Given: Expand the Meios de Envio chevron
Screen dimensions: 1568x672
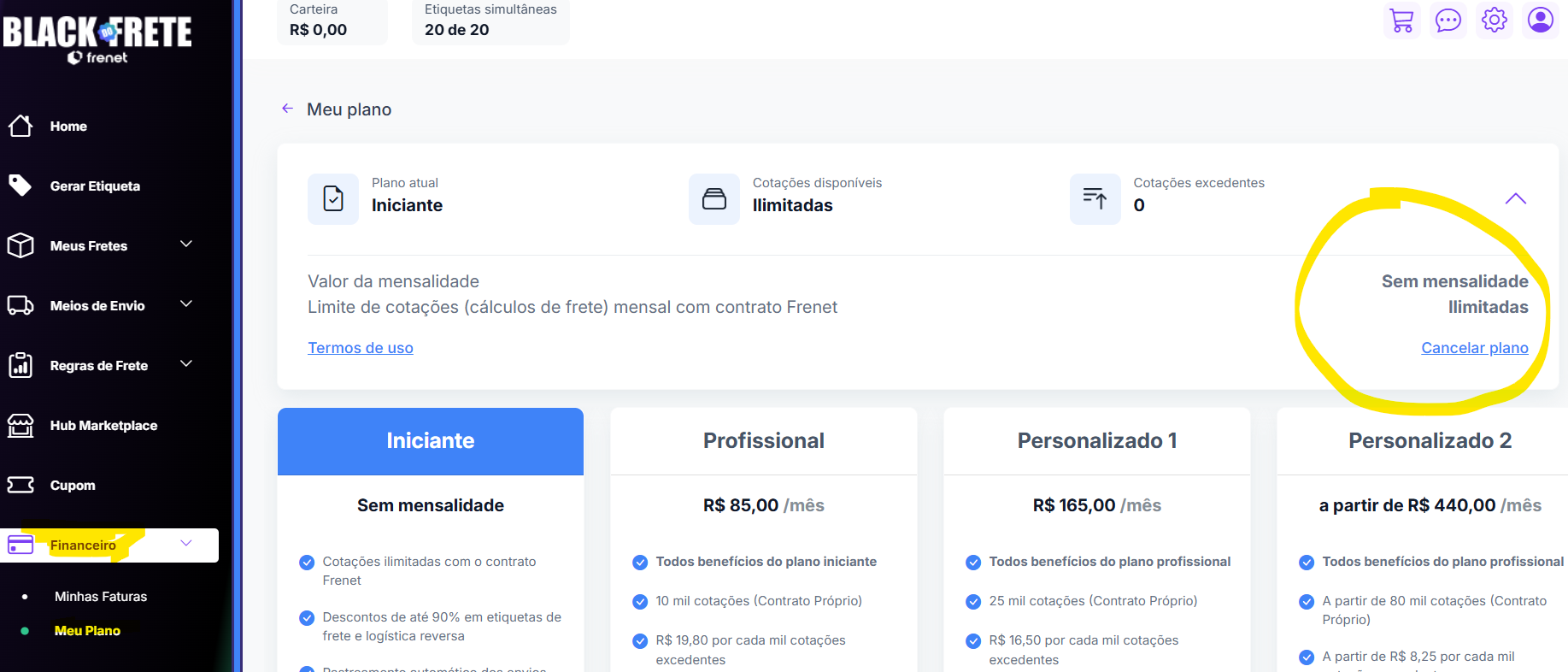Looking at the screenshot, I should coord(186,304).
